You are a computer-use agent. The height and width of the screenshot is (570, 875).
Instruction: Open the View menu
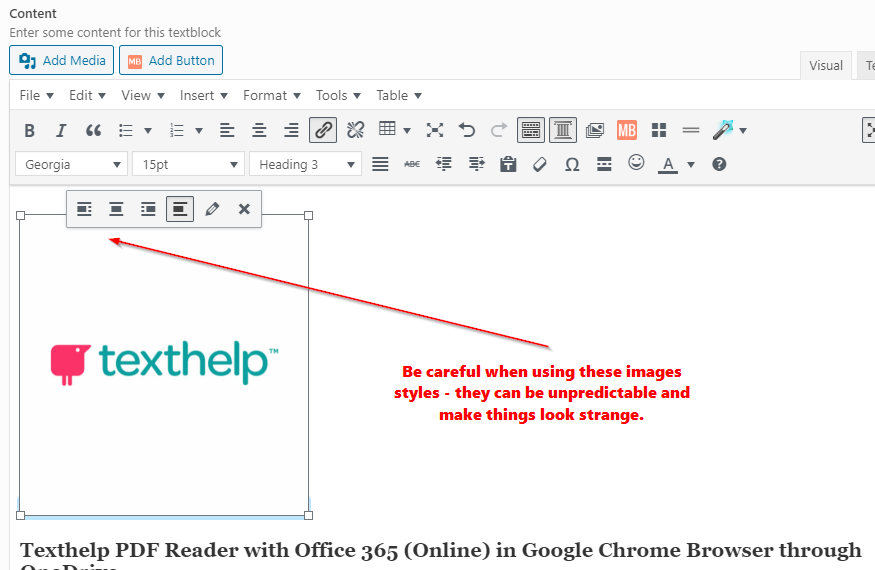[x=143, y=95]
